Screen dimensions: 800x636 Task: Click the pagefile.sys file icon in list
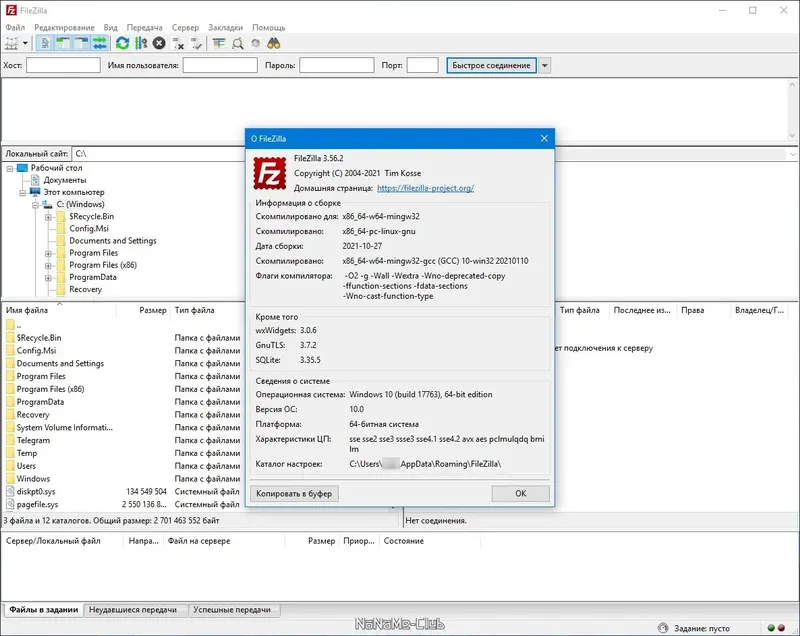point(10,504)
